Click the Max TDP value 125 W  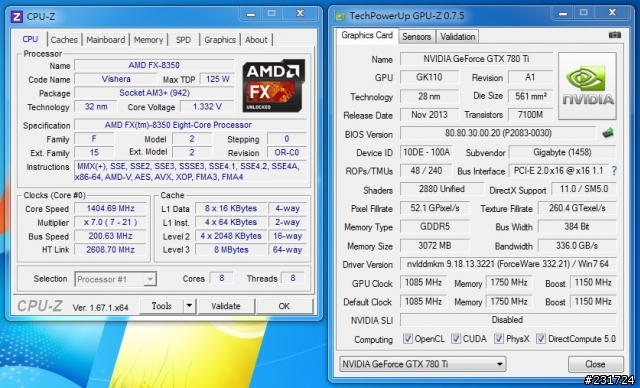click(217, 79)
